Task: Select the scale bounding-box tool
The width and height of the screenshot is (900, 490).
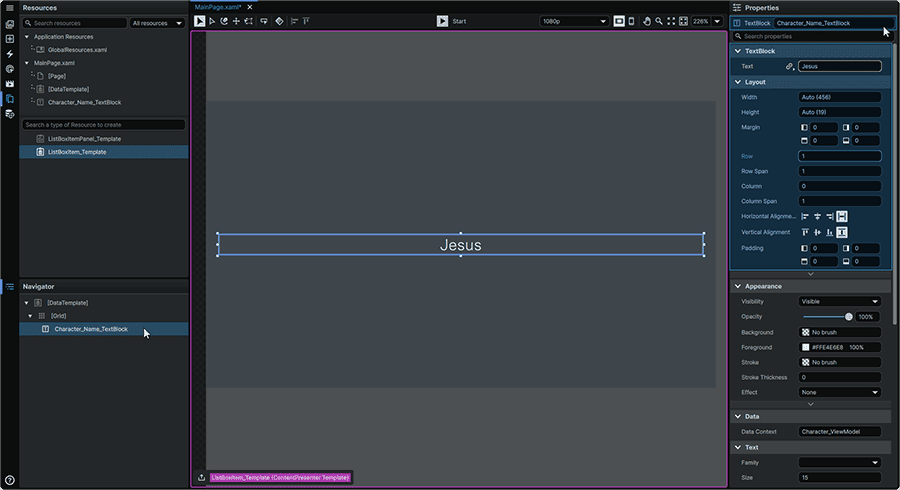Action: click(x=249, y=21)
